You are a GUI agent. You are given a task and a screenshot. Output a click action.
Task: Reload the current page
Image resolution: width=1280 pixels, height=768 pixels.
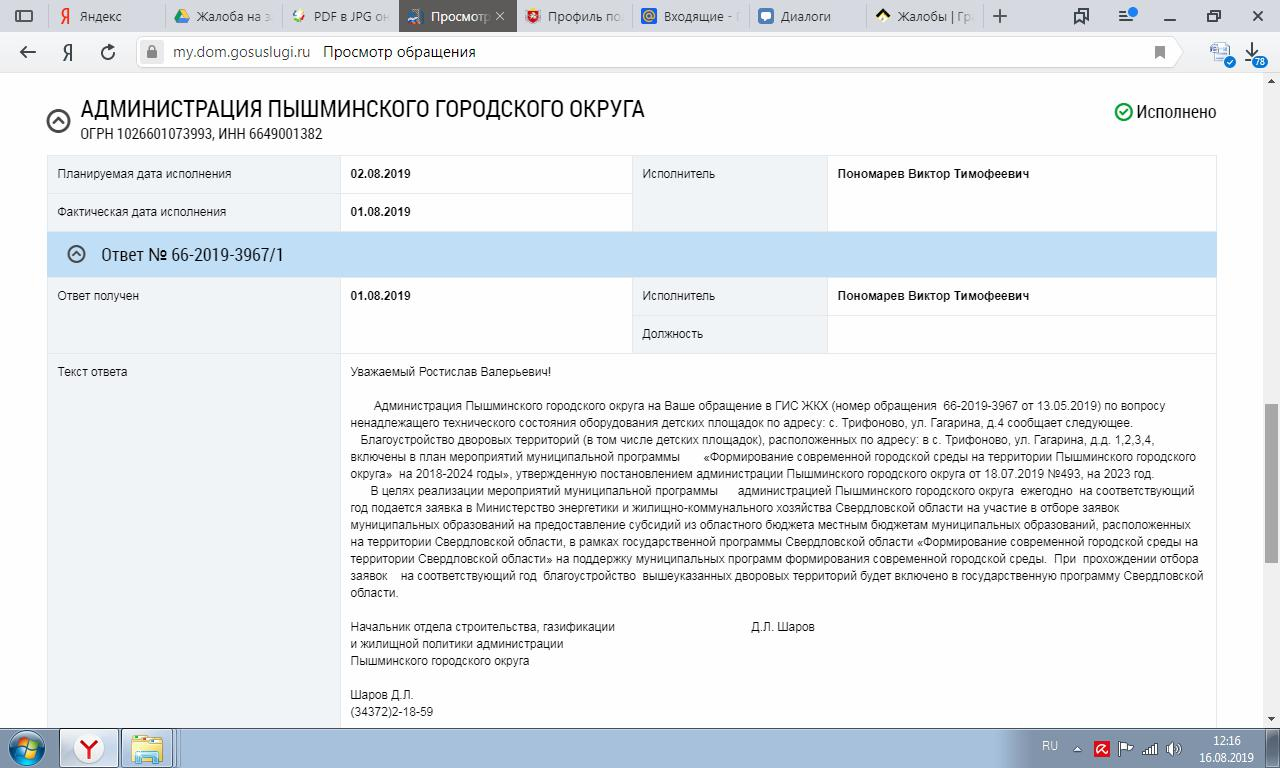[x=108, y=52]
